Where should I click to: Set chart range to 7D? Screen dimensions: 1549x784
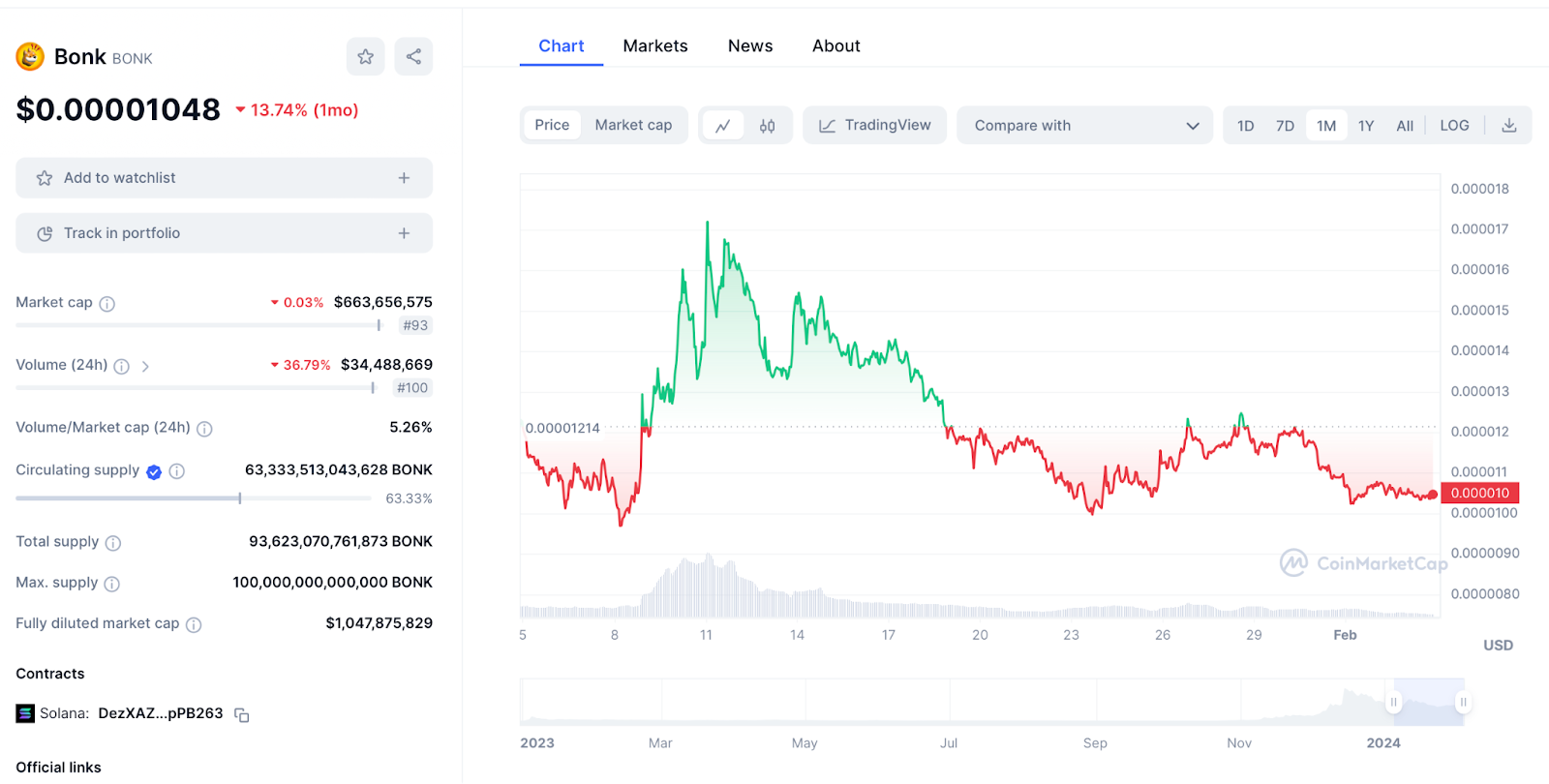coord(1285,126)
